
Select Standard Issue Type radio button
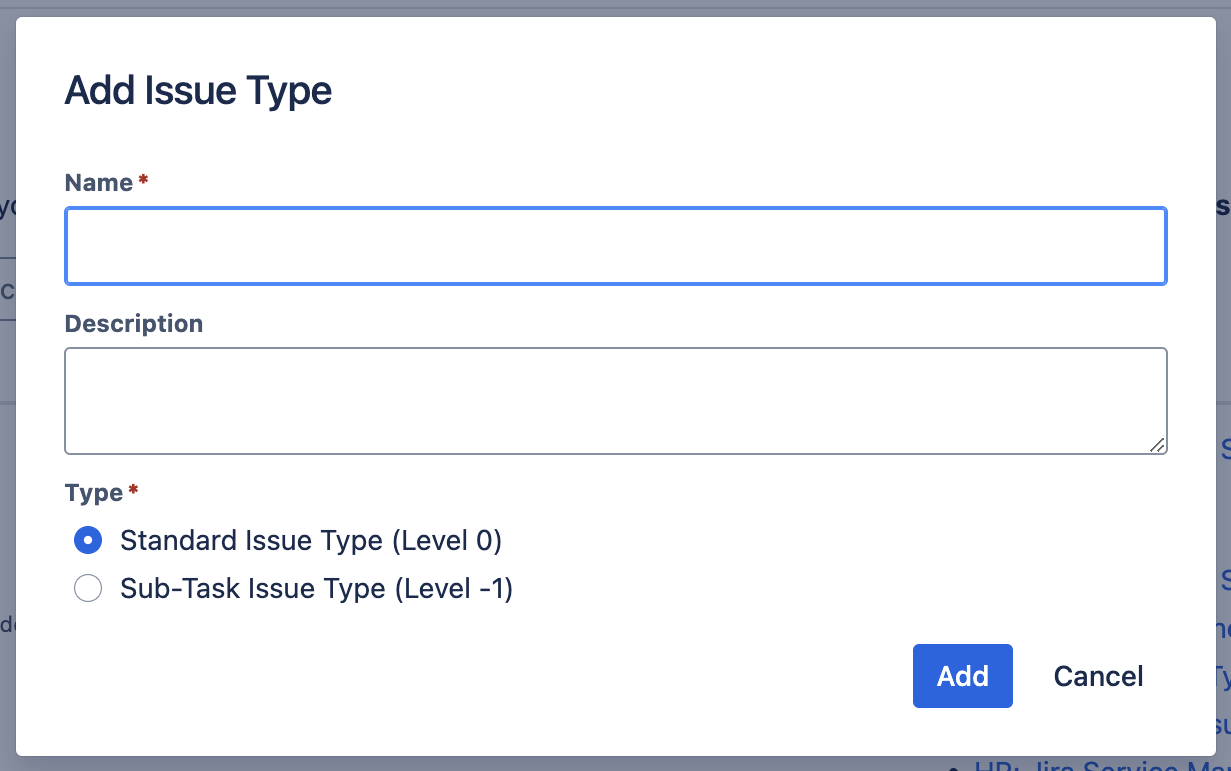pos(88,541)
